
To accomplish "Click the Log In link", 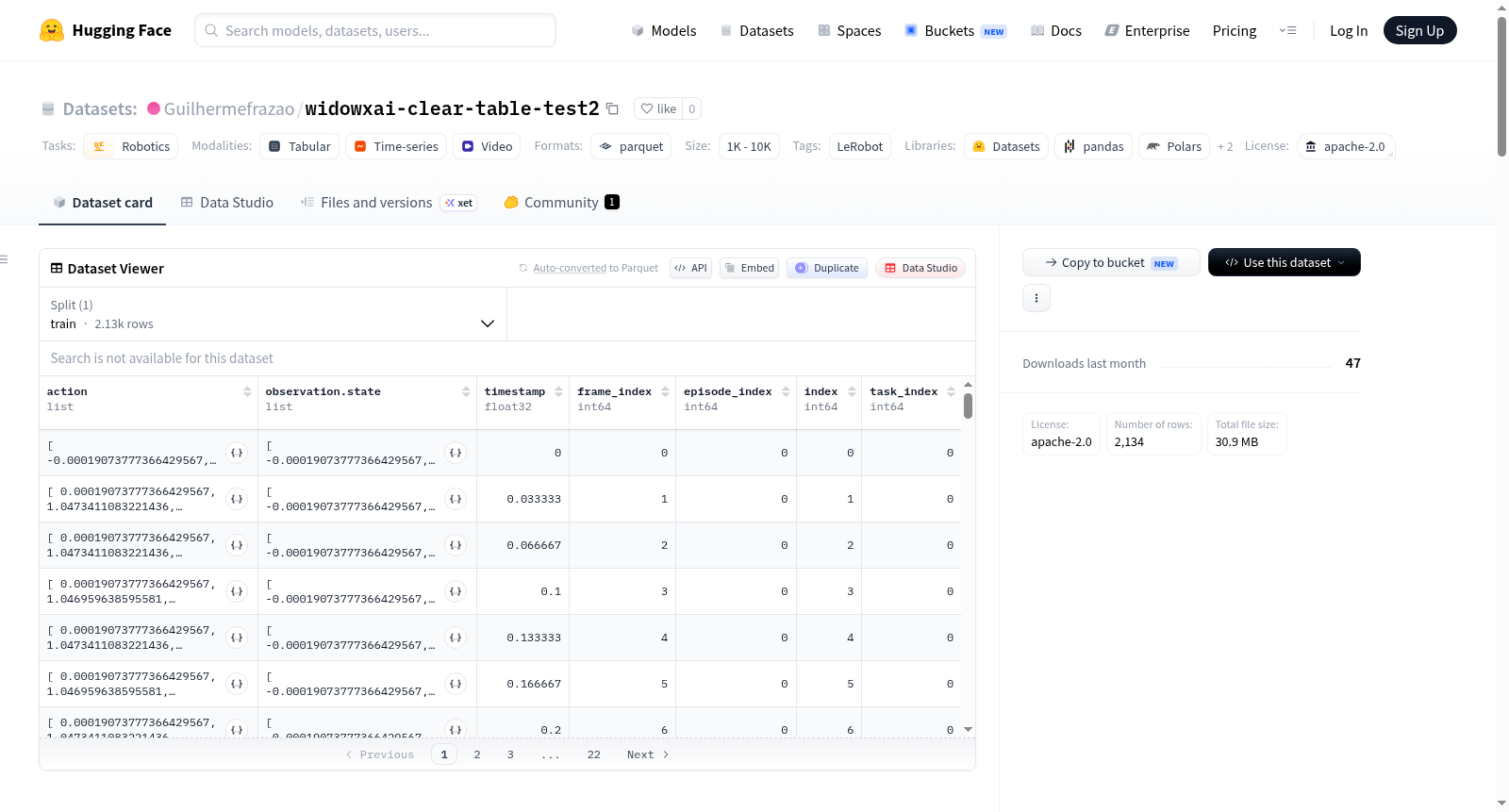I will click(x=1349, y=30).
